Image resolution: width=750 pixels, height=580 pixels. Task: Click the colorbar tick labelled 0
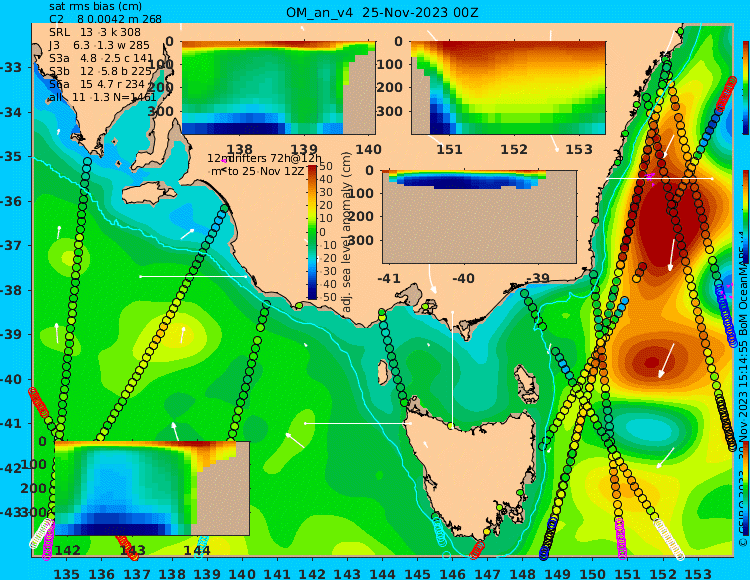pyautogui.click(x=322, y=232)
